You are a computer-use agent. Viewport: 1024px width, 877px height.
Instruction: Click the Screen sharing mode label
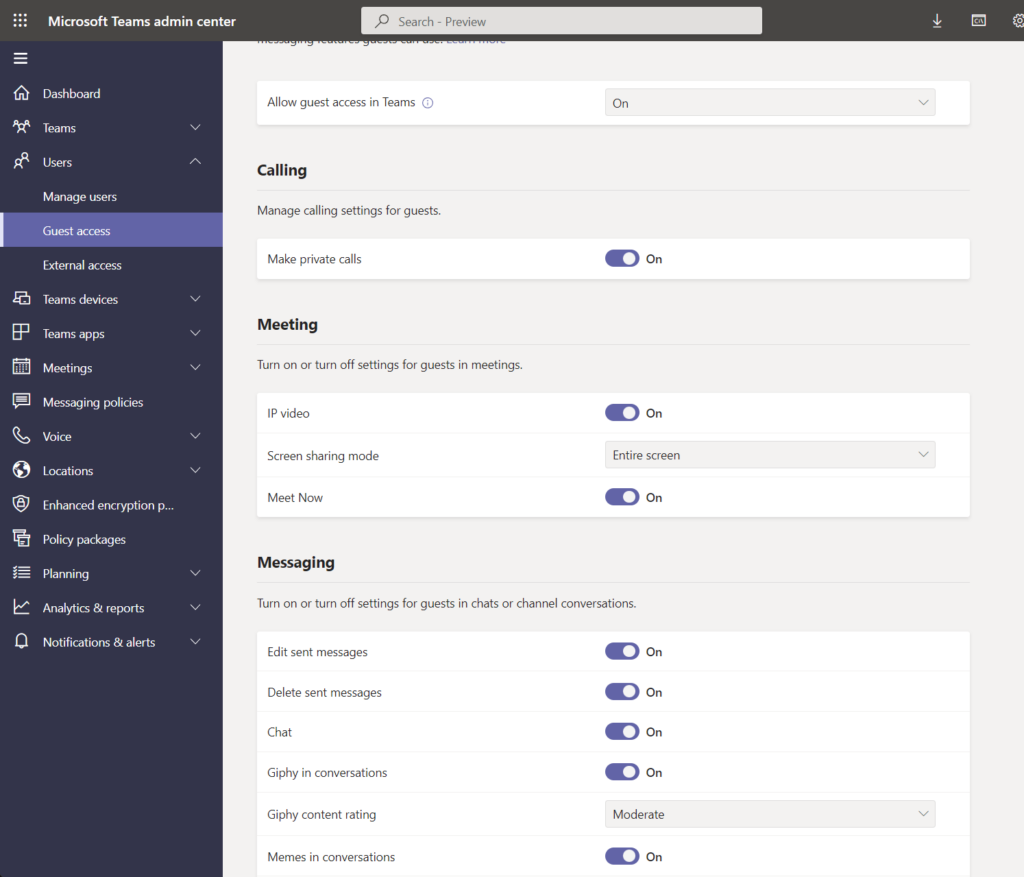pos(323,455)
